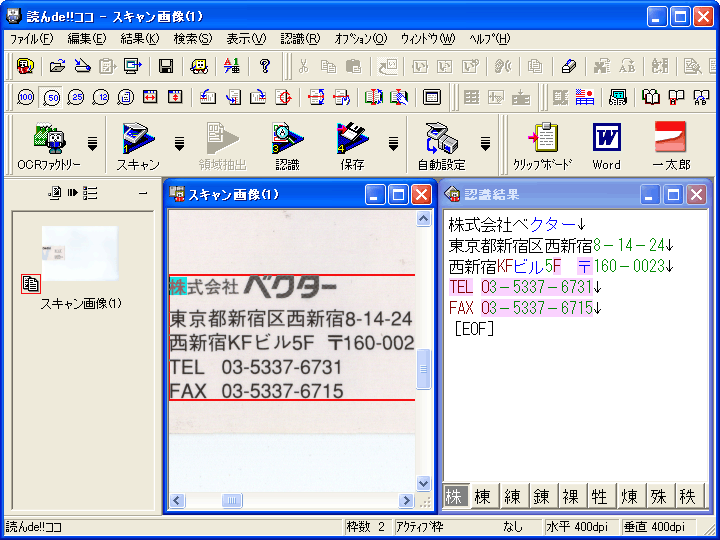Click the open book dictionary icon
Image resolution: width=720 pixels, height=540 pixels.
[651, 97]
